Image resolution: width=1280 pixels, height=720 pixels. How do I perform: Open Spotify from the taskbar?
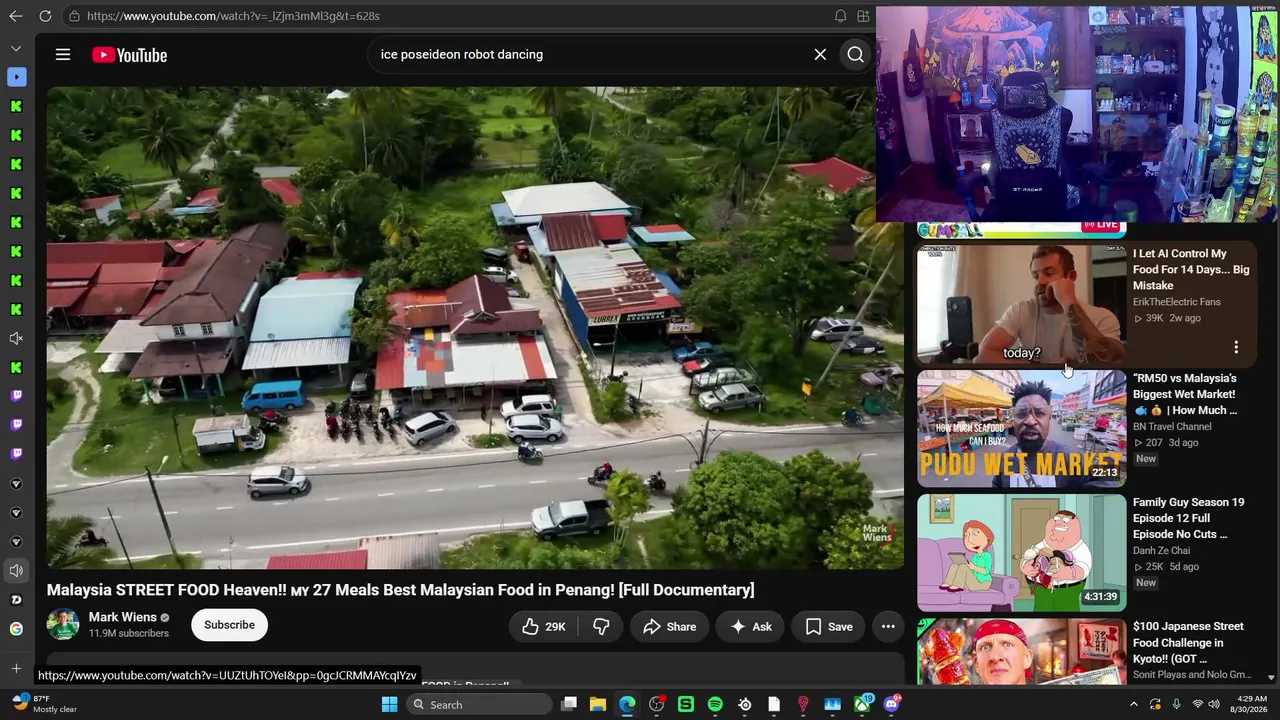click(x=715, y=705)
